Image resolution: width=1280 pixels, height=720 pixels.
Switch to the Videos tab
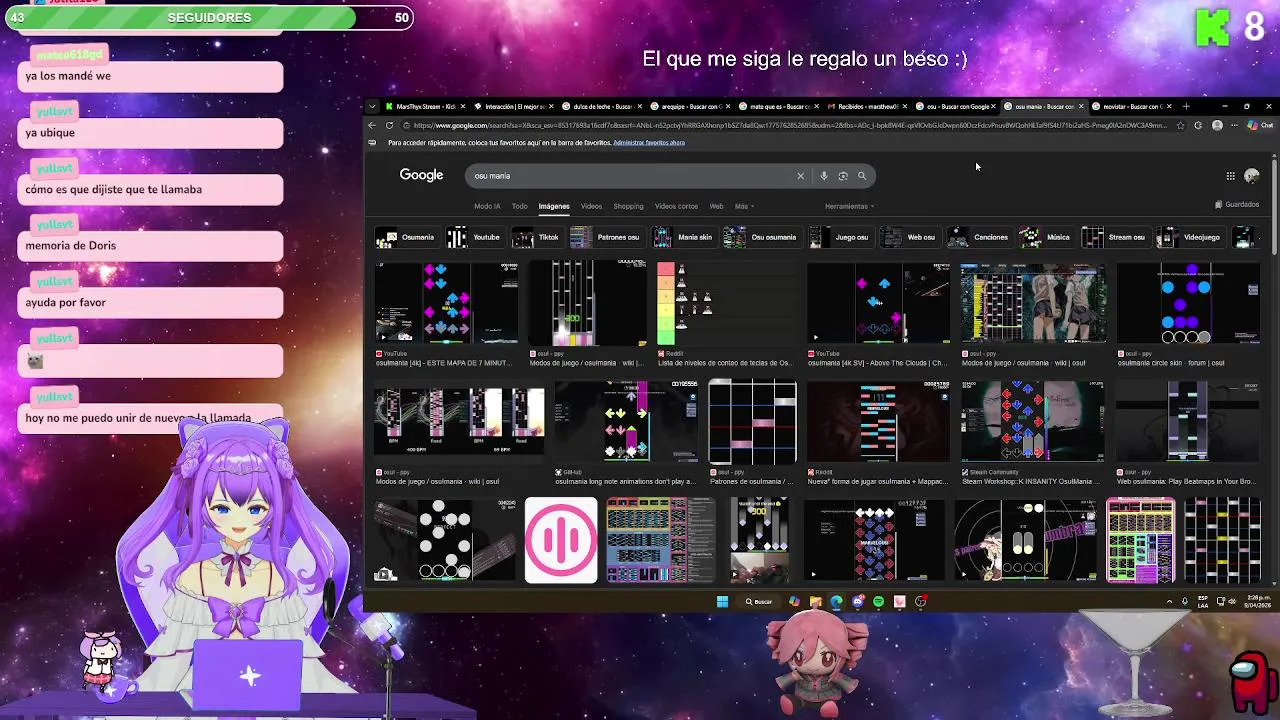(591, 206)
